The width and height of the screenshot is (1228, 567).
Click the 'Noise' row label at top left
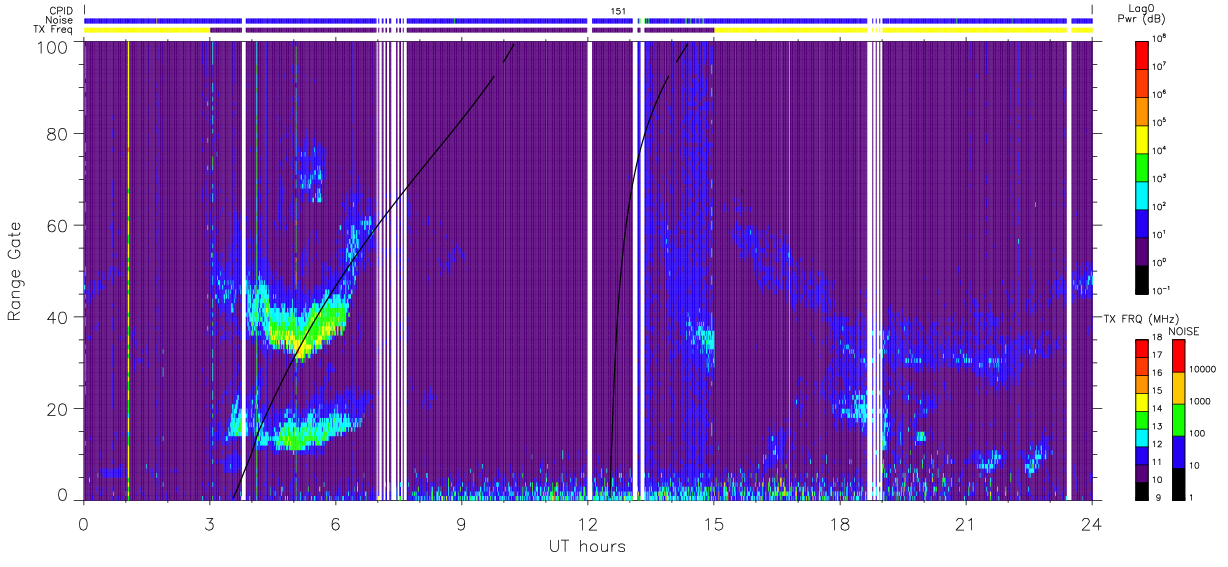pos(61,20)
